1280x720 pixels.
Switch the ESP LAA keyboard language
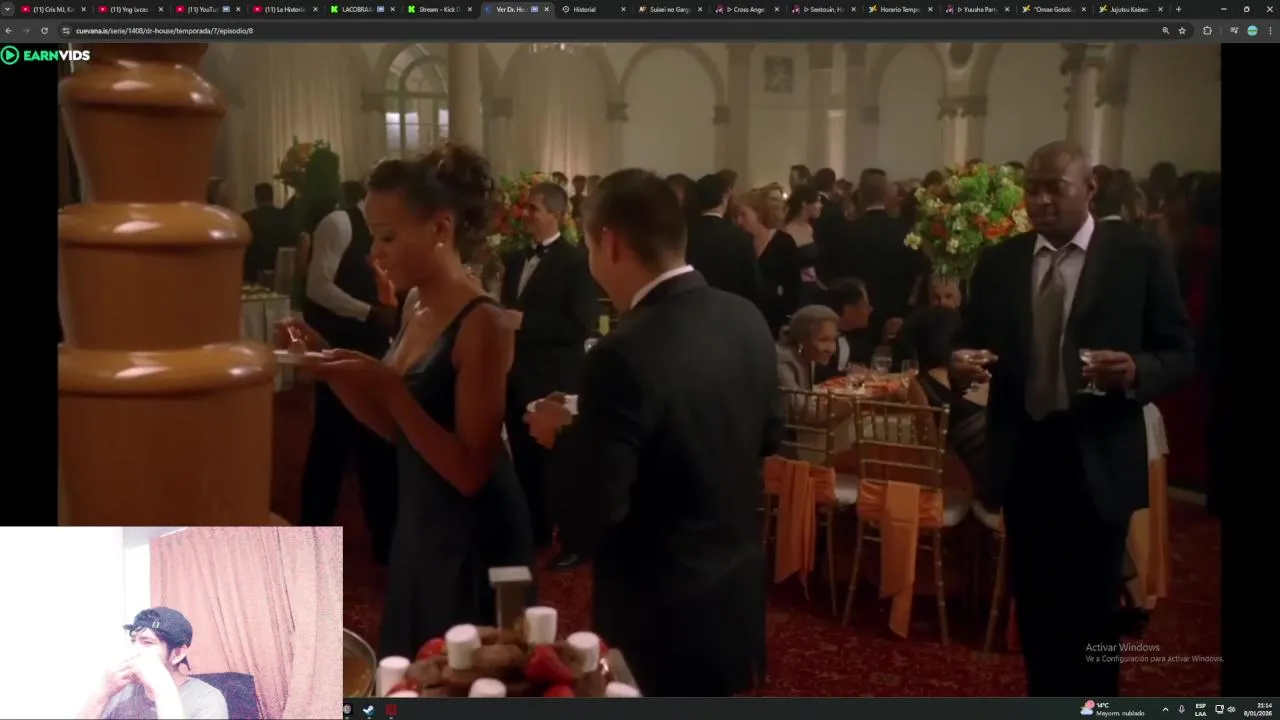point(1201,709)
